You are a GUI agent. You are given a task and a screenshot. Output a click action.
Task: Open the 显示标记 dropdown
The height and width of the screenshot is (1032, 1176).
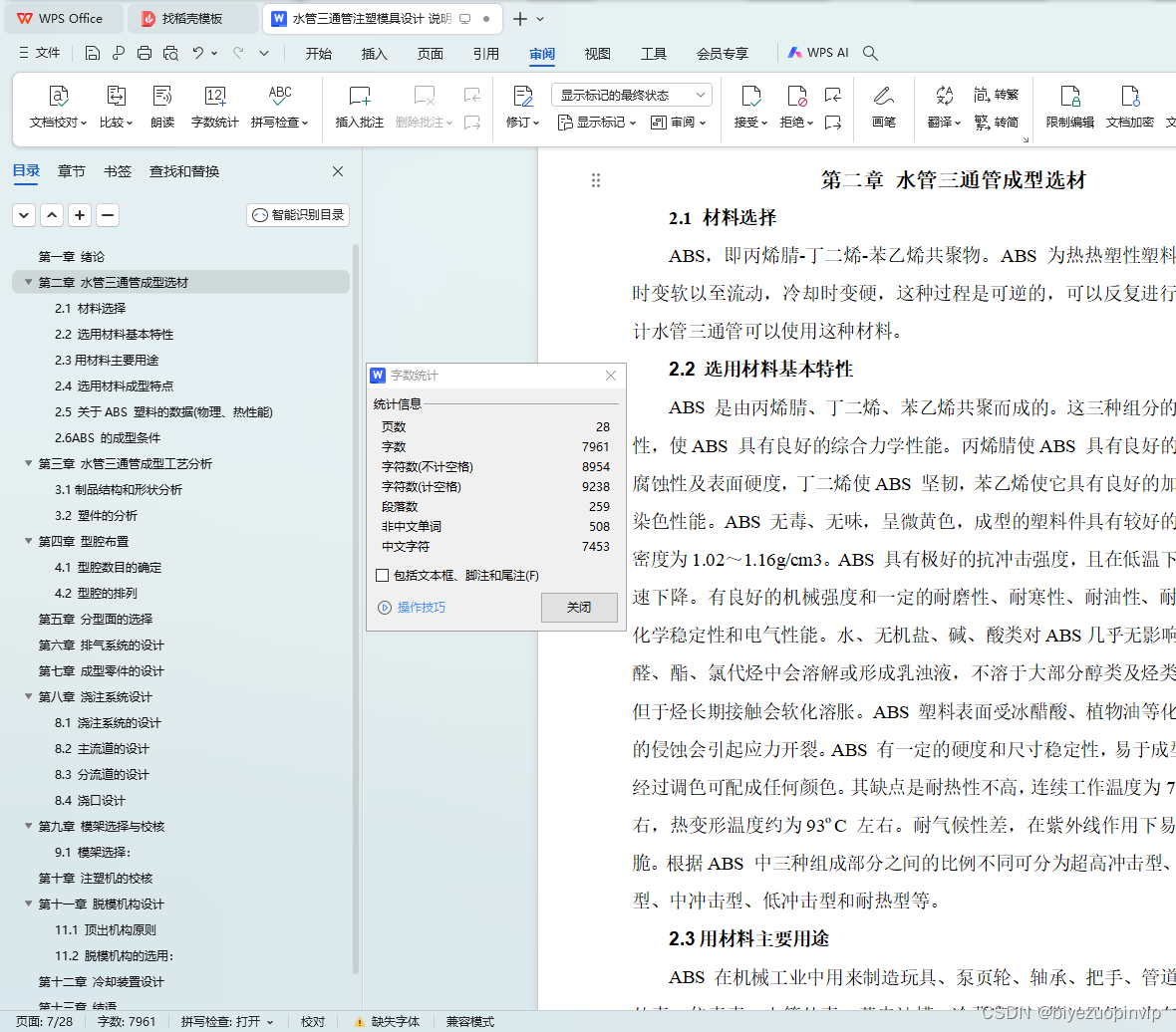[597, 123]
